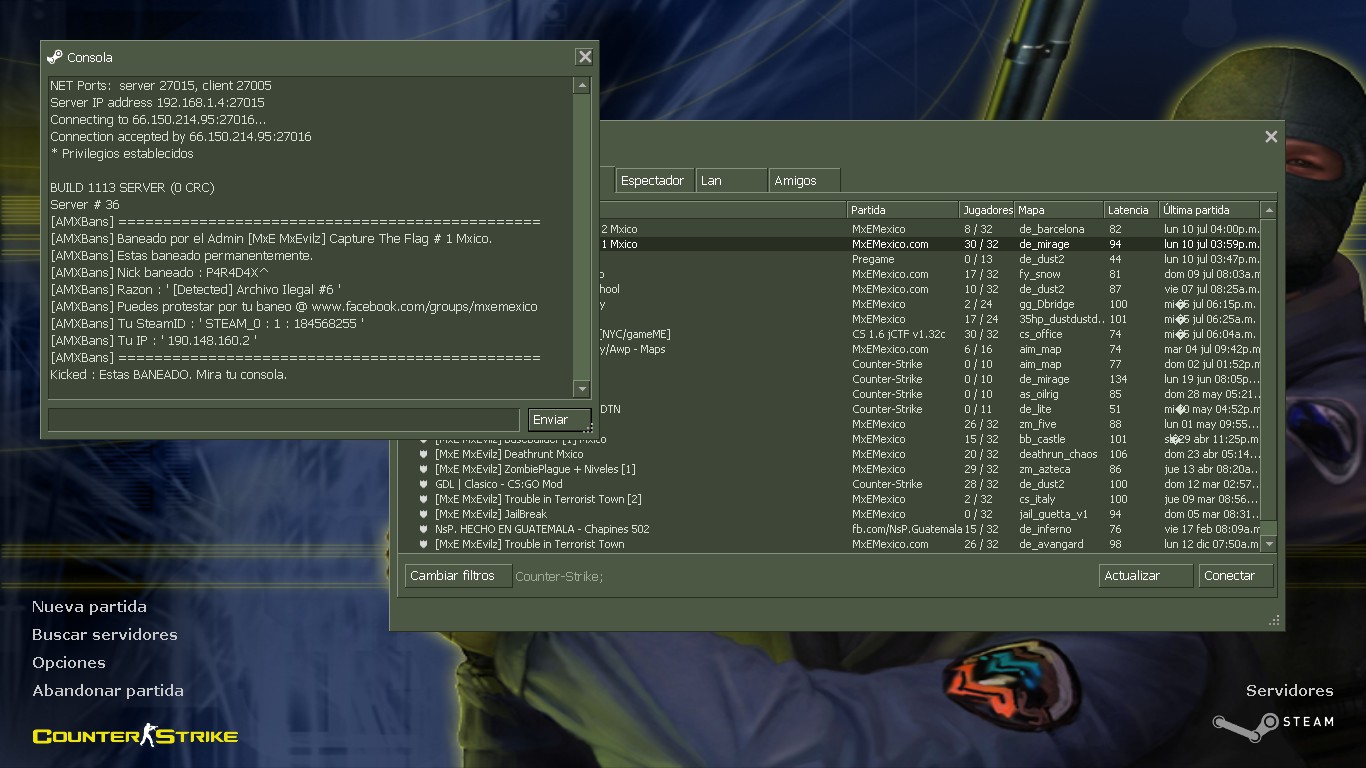
Task: Select the GDL | Clasico - CS:GO Mod row
Action: tap(830, 484)
